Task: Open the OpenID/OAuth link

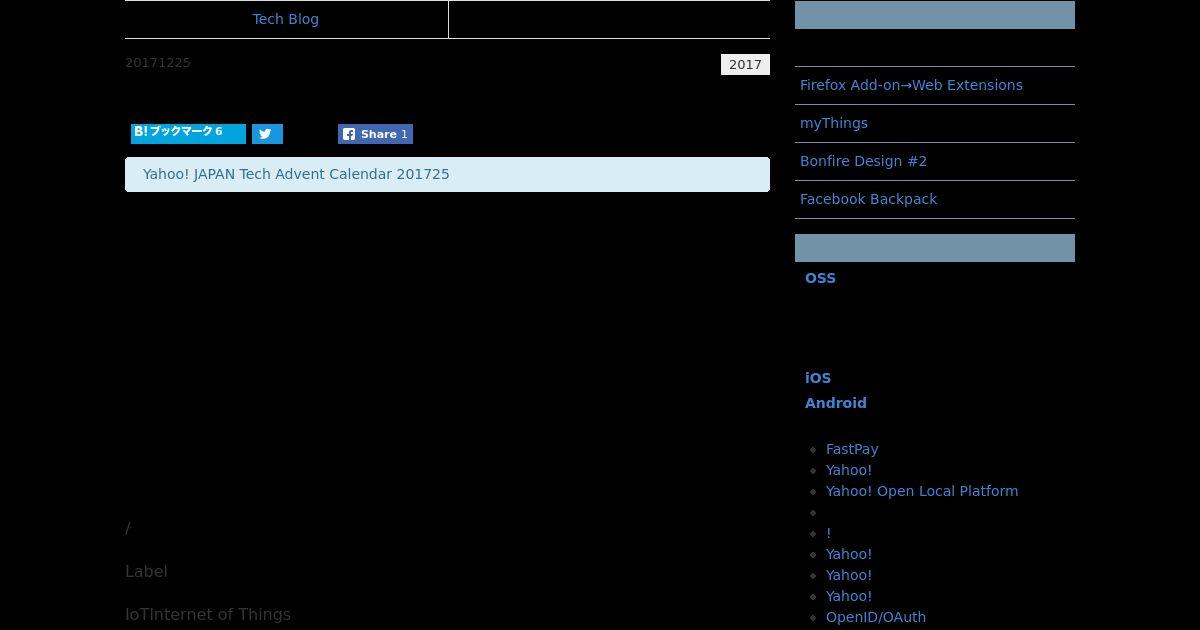Action: click(x=876, y=617)
